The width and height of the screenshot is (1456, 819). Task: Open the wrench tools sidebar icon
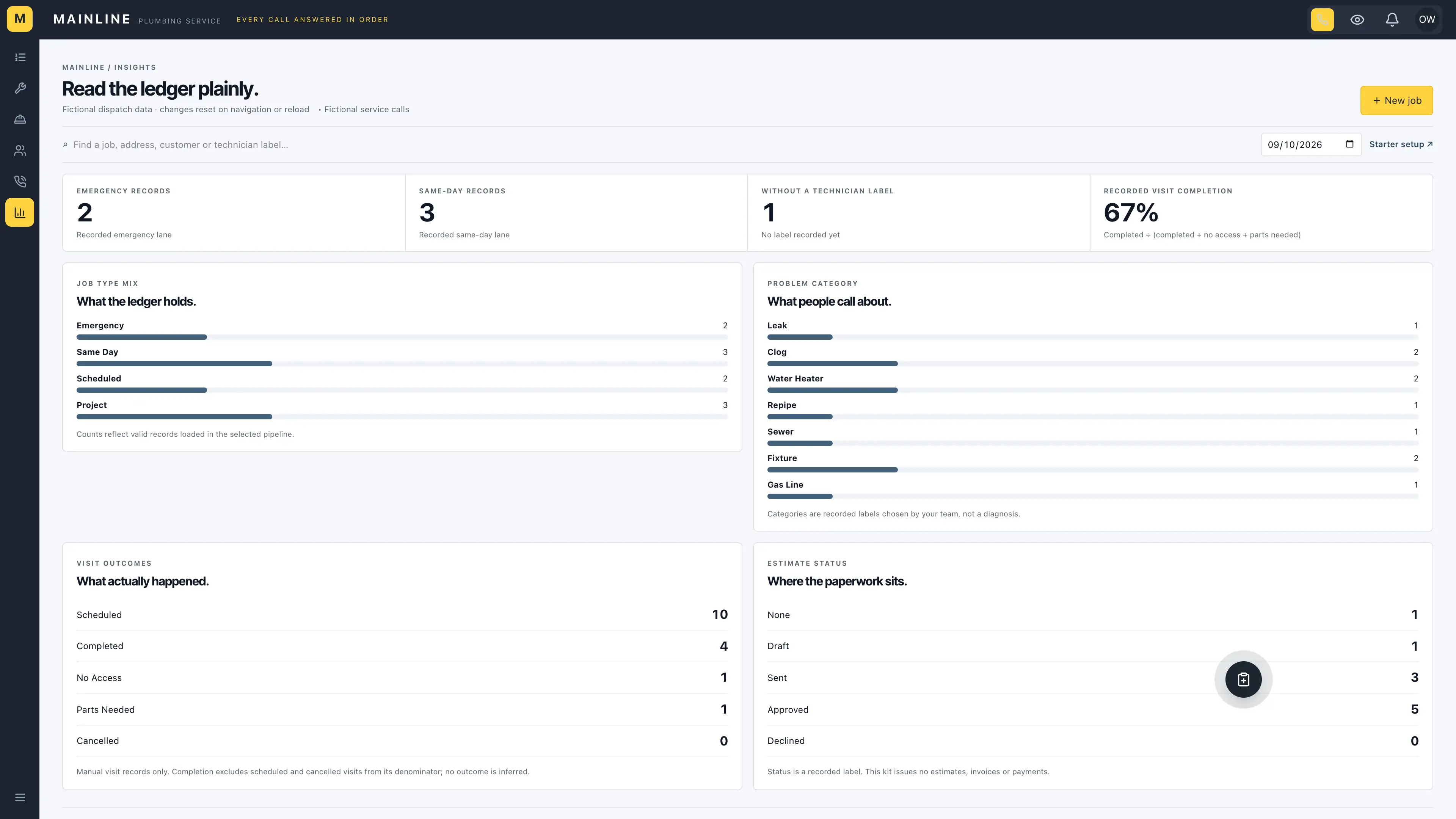[x=20, y=88]
